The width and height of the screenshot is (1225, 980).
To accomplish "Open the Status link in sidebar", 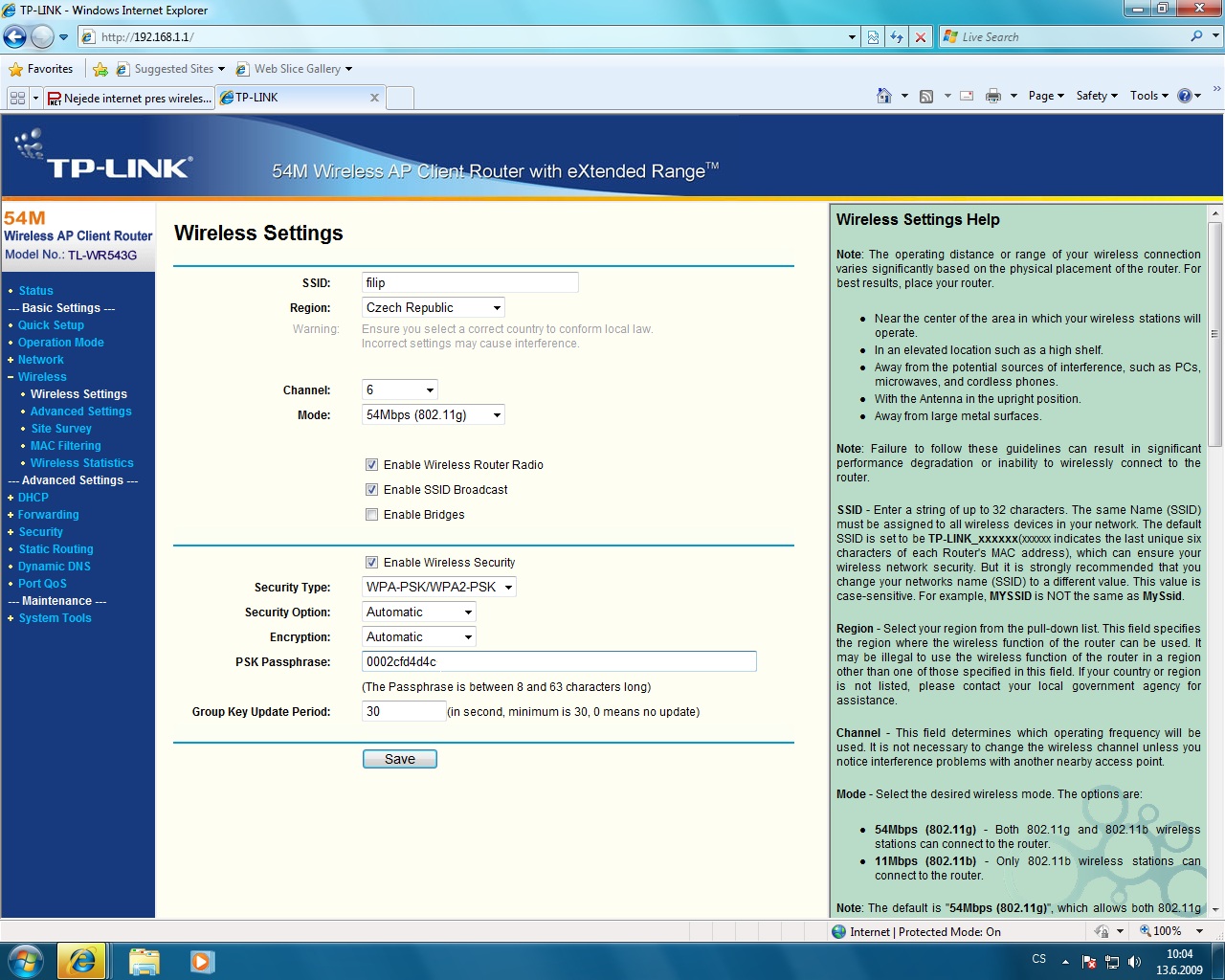I will pyautogui.click(x=35, y=291).
